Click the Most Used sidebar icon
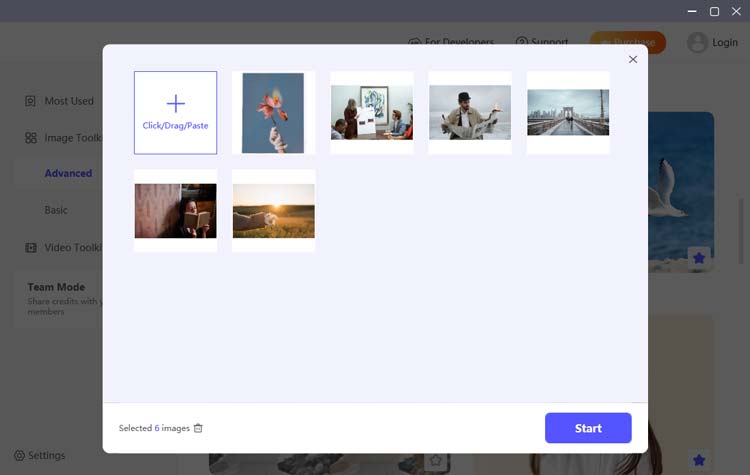 [30, 101]
